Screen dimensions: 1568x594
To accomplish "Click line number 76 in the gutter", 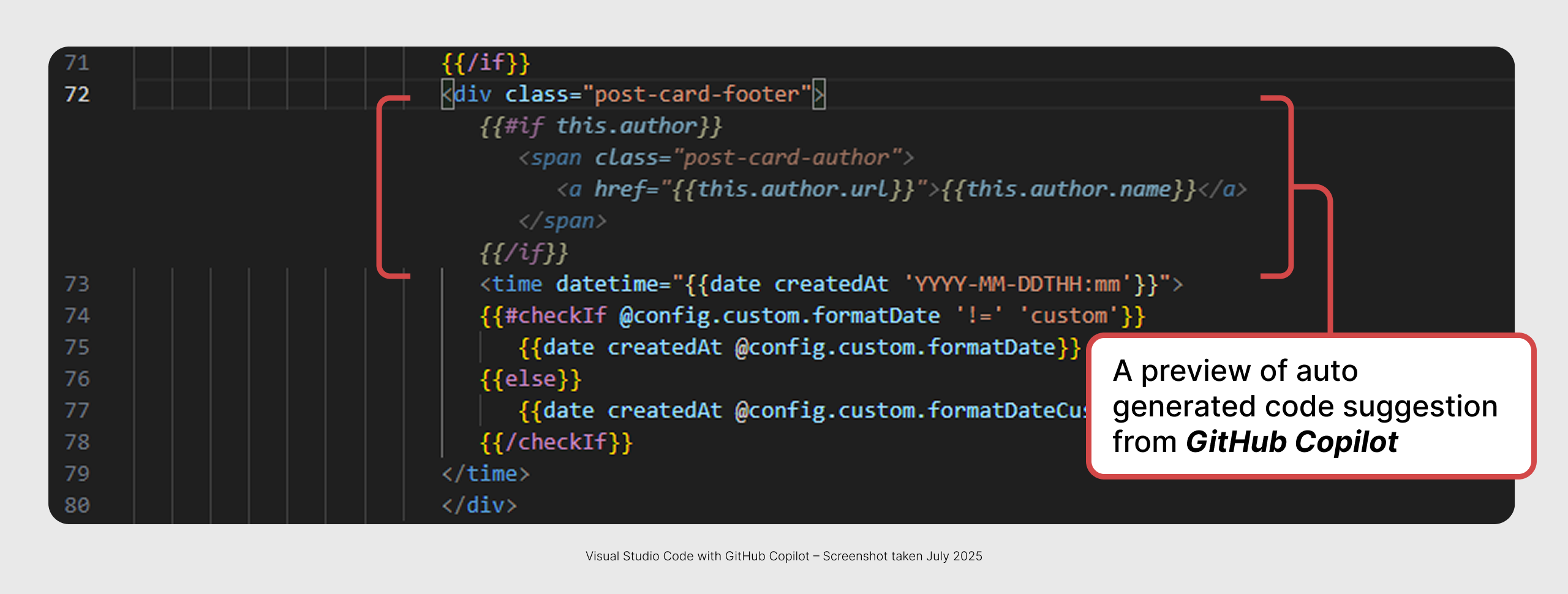I will [77, 379].
